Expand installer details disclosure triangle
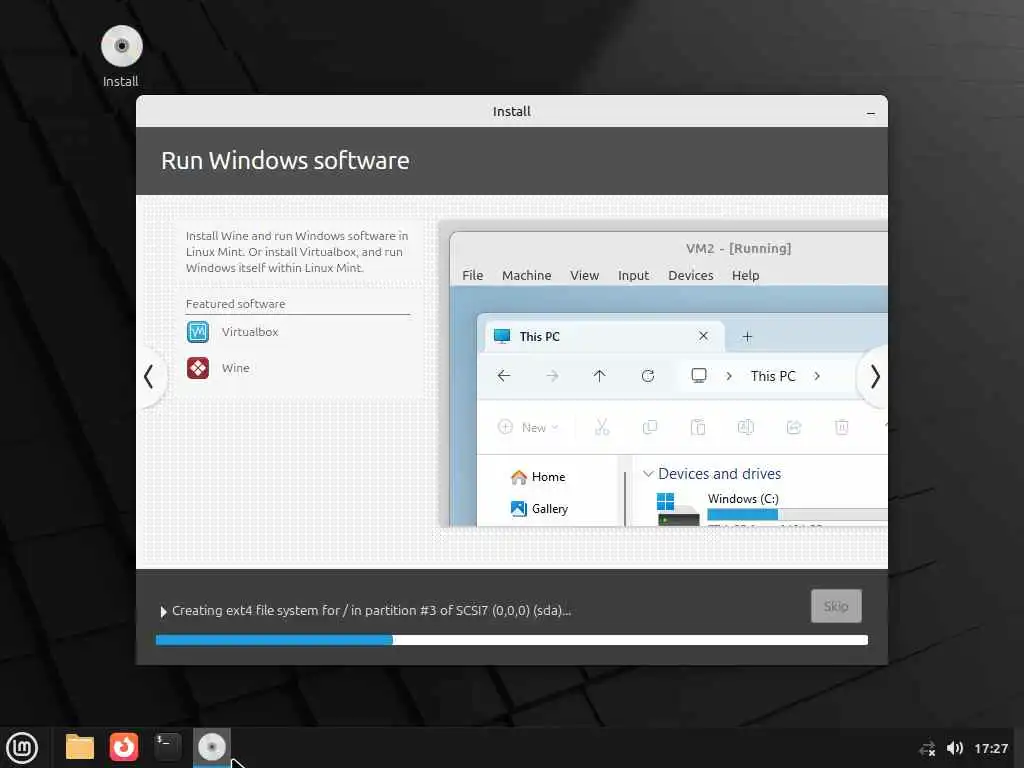Image resolution: width=1024 pixels, height=768 pixels. pos(163,611)
